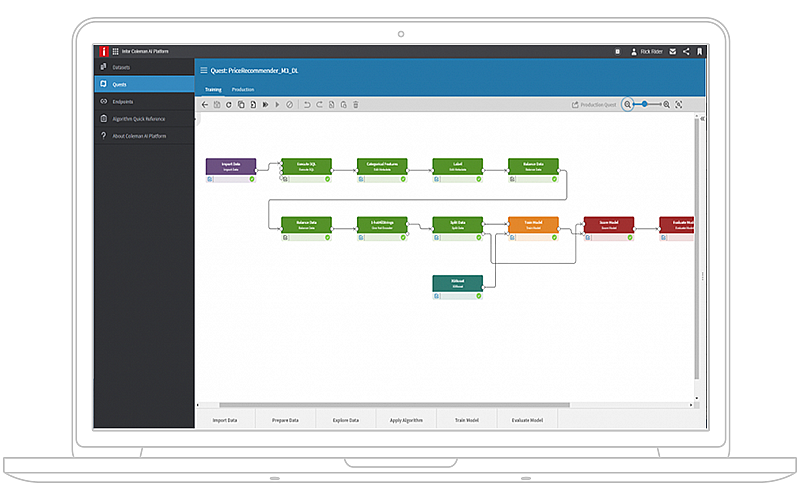Viewport: 800px width, 502px height.
Task: Select the orange Train Model node
Action: coord(533,225)
